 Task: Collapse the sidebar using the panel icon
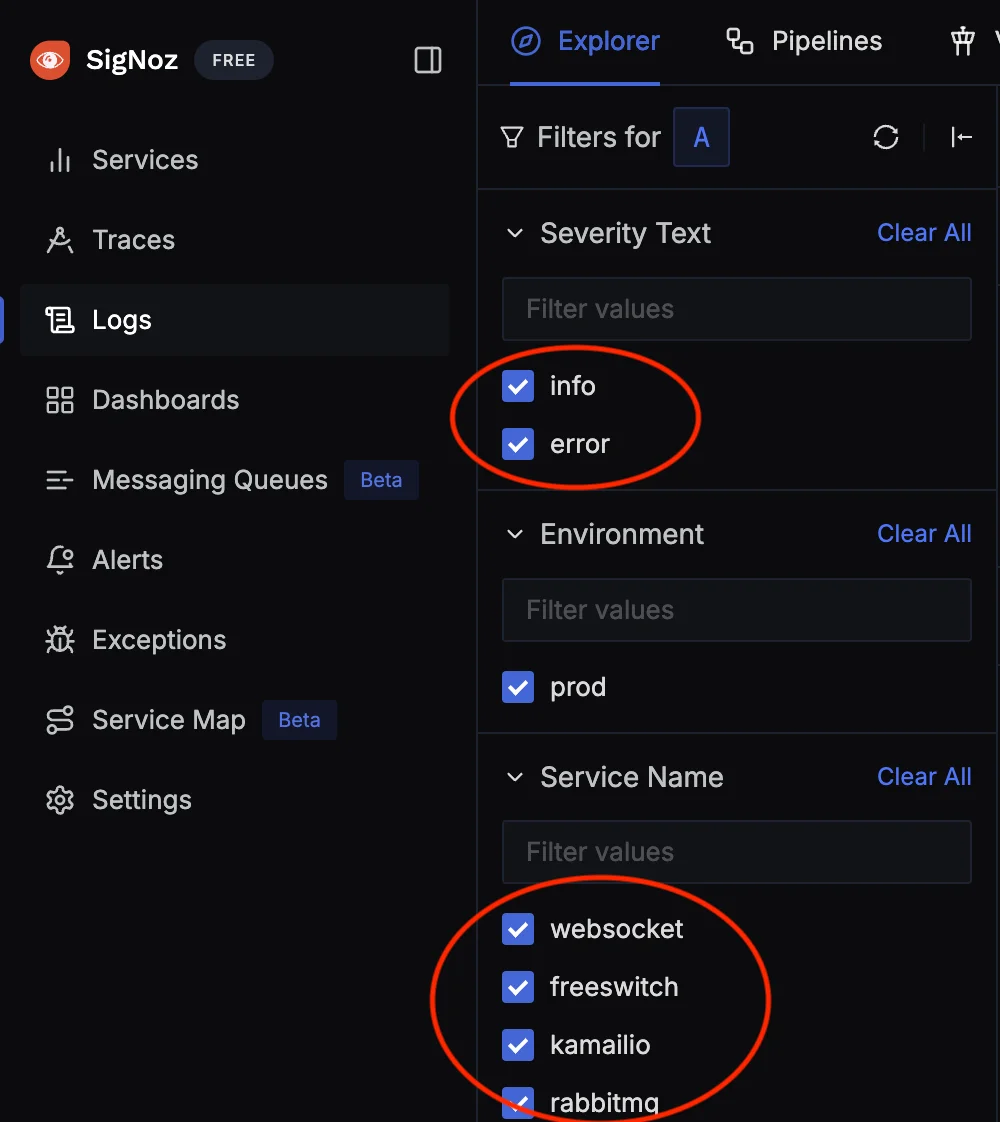coord(428,60)
